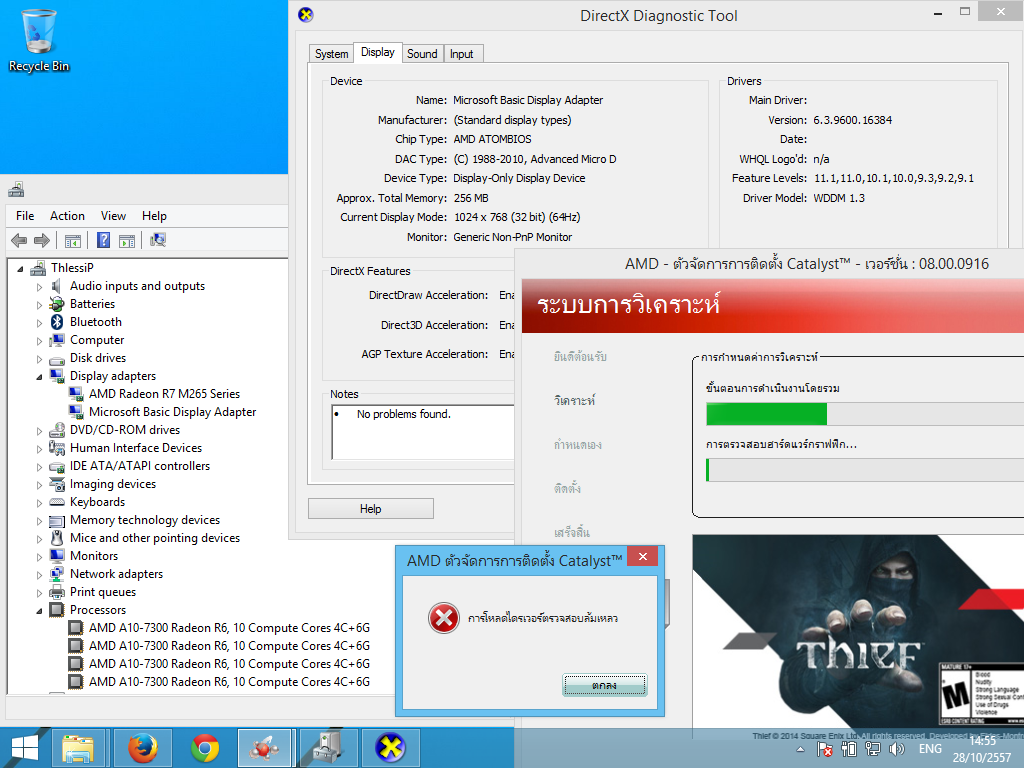This screenshot has width=1024, height=768.
Task: Open Help menu in Device Manager
Action: pyautogui.click(x=154, y=216)
